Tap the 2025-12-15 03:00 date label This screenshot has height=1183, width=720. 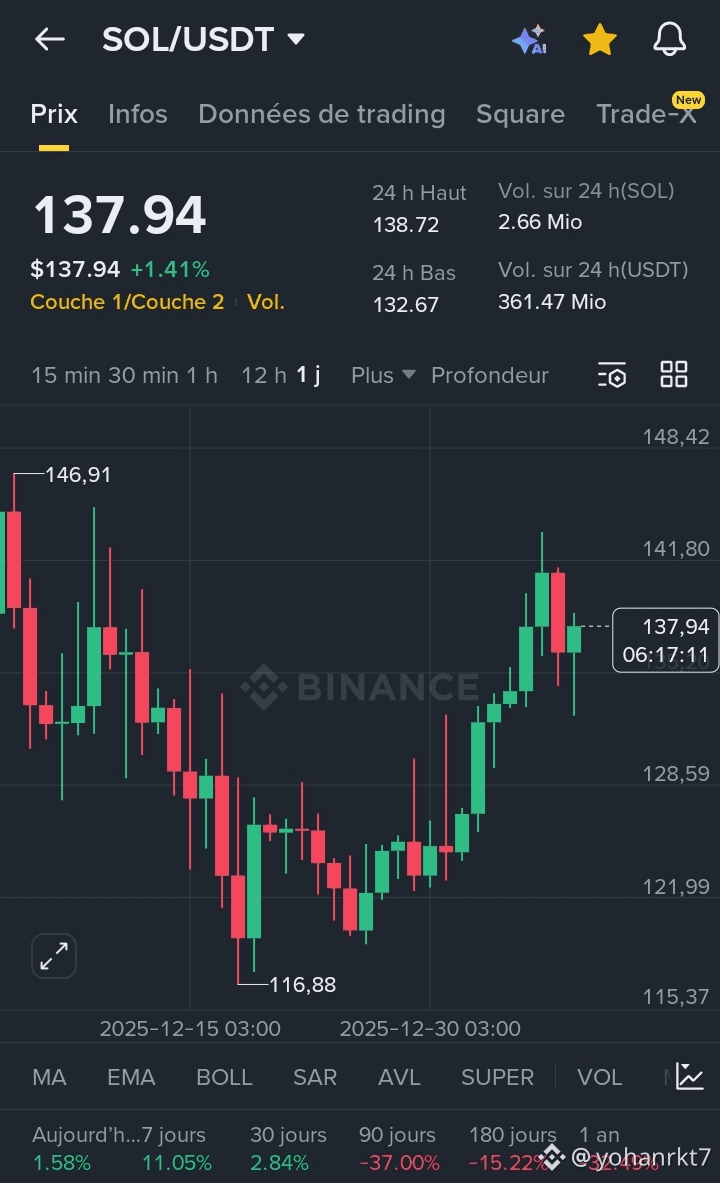190,1028
